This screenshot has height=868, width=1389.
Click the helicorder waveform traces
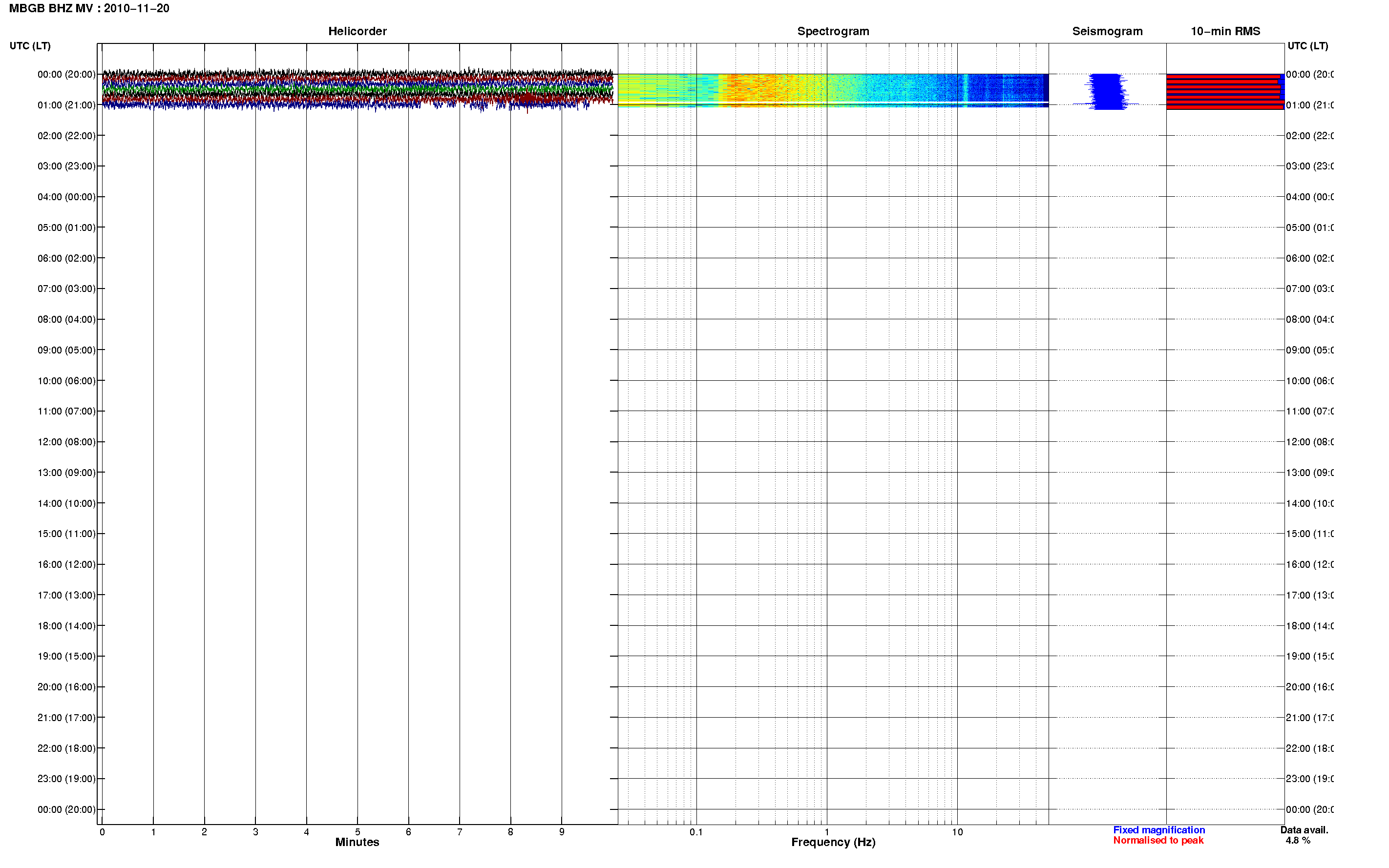[357, 89]
